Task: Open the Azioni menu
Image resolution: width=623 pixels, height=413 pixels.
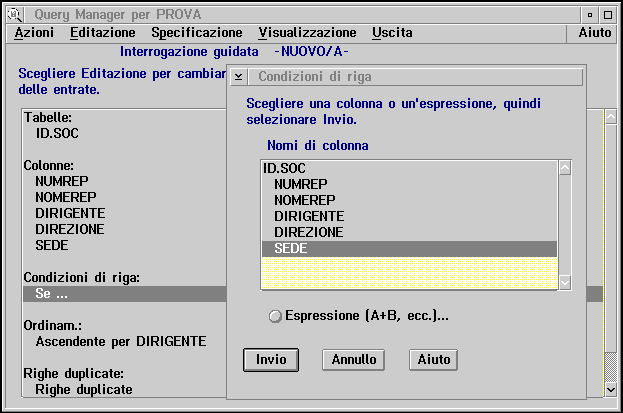Action: click(35, 33)
